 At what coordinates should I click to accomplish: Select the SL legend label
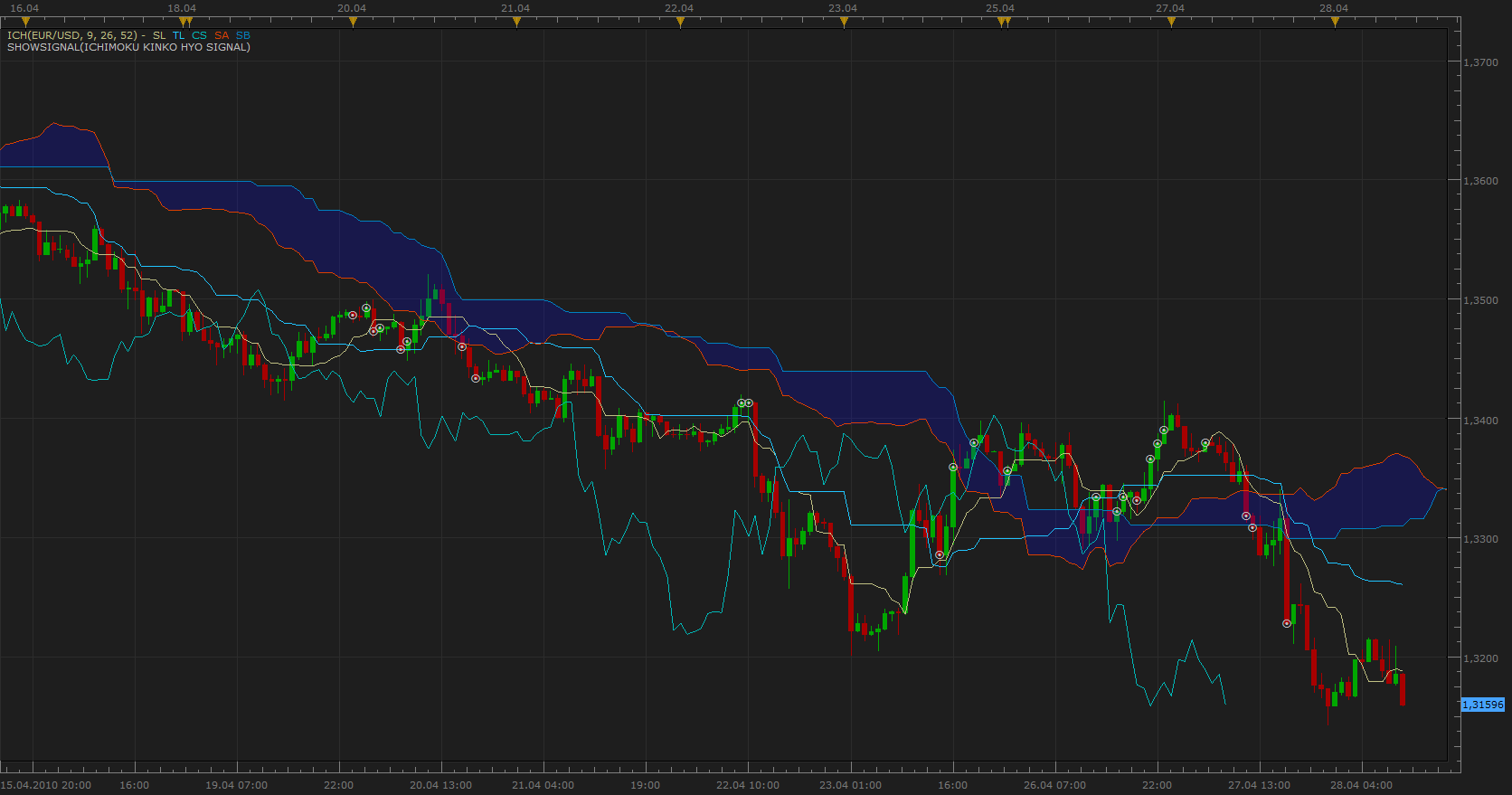[159, 35]
